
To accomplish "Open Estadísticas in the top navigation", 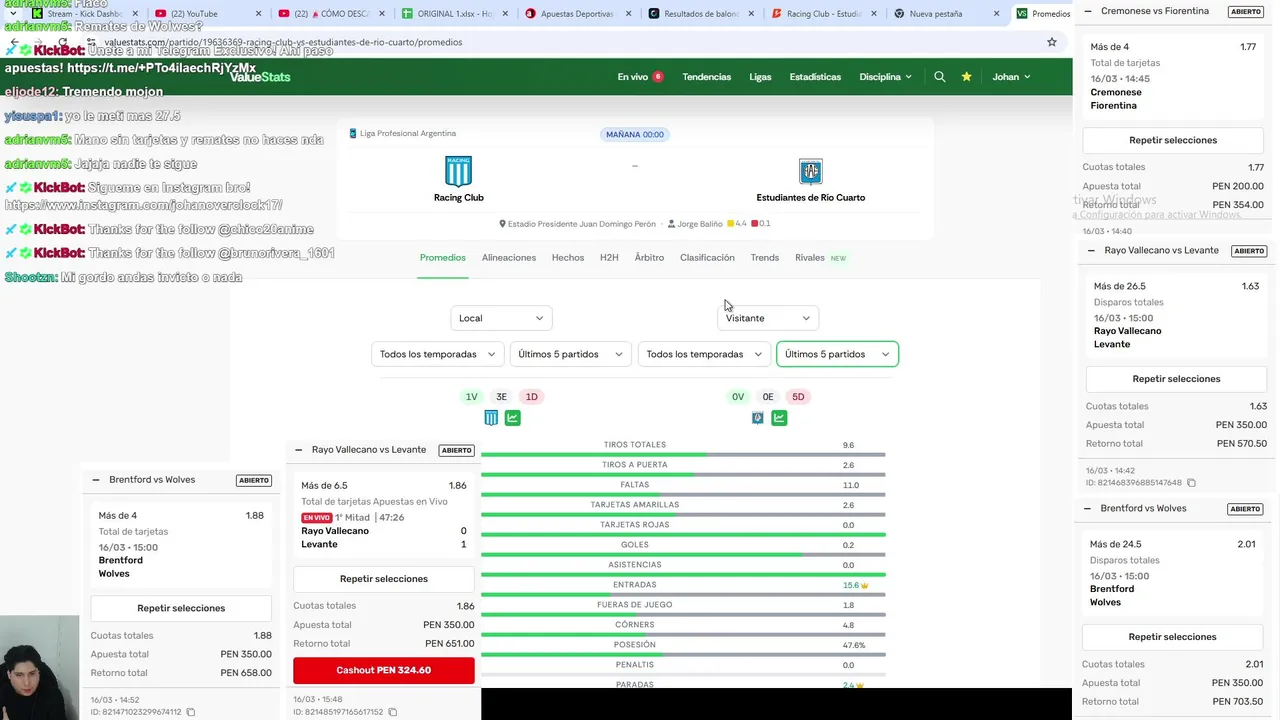I will [815, 77].
